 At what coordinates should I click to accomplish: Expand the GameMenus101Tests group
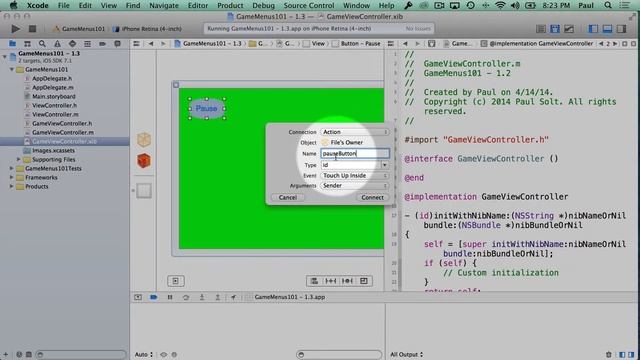click(x=12, y=168)
